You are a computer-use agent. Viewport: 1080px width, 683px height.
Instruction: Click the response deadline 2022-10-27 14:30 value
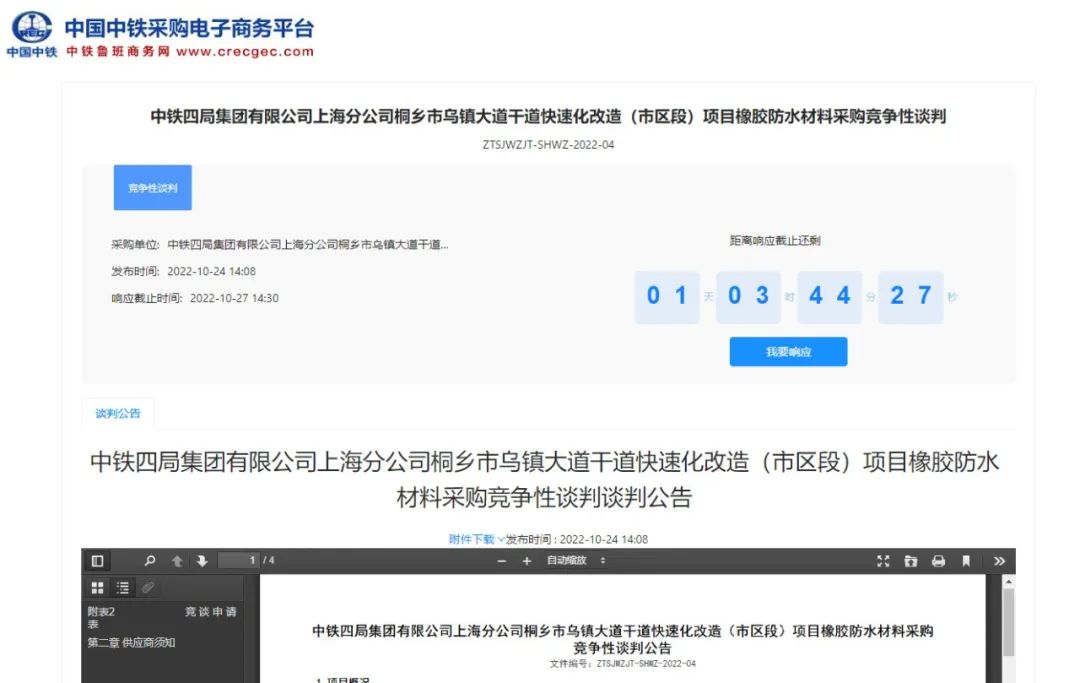[234, 298]
